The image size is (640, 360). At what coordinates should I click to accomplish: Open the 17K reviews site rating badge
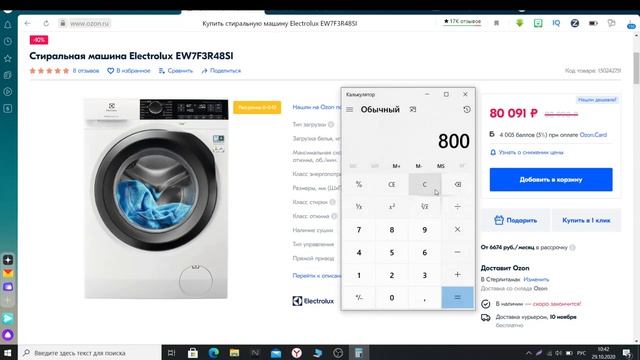462,21
